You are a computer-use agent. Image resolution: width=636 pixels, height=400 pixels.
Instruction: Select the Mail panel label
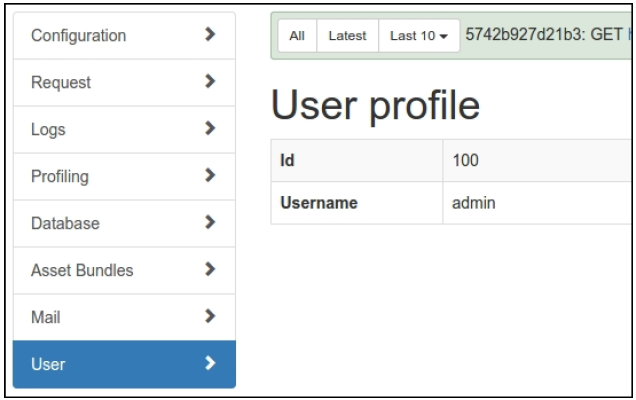pos(46,317)
